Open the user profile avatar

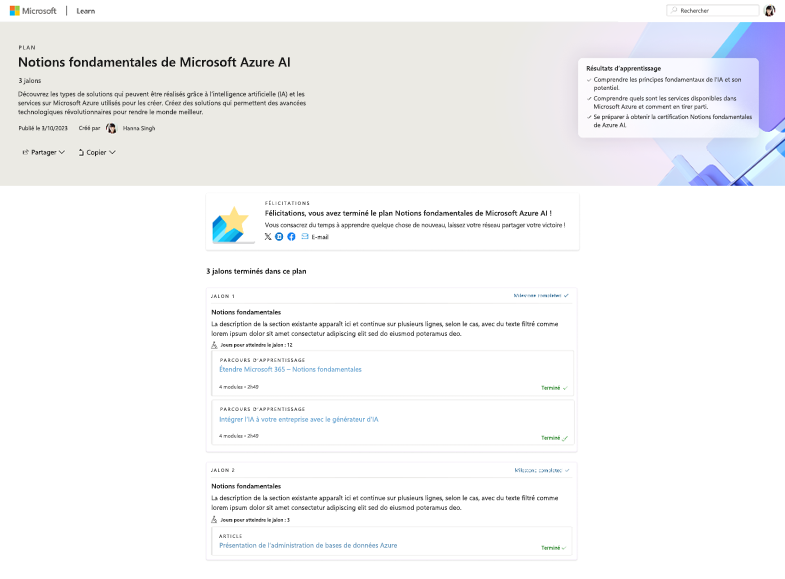(x=769, y=11)
